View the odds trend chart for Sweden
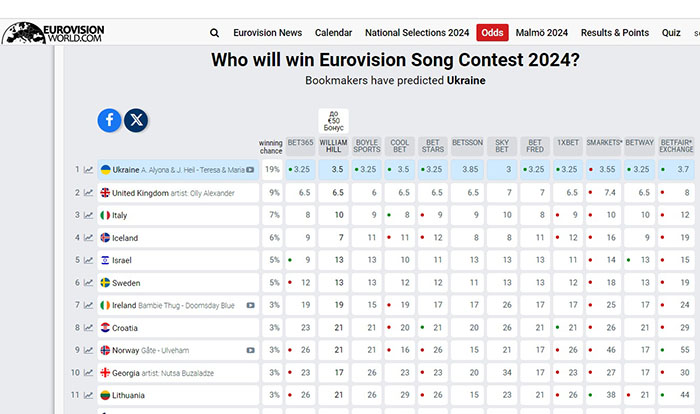Image resolution: width=700 pixels, height=414 pixels. [88, 283]
